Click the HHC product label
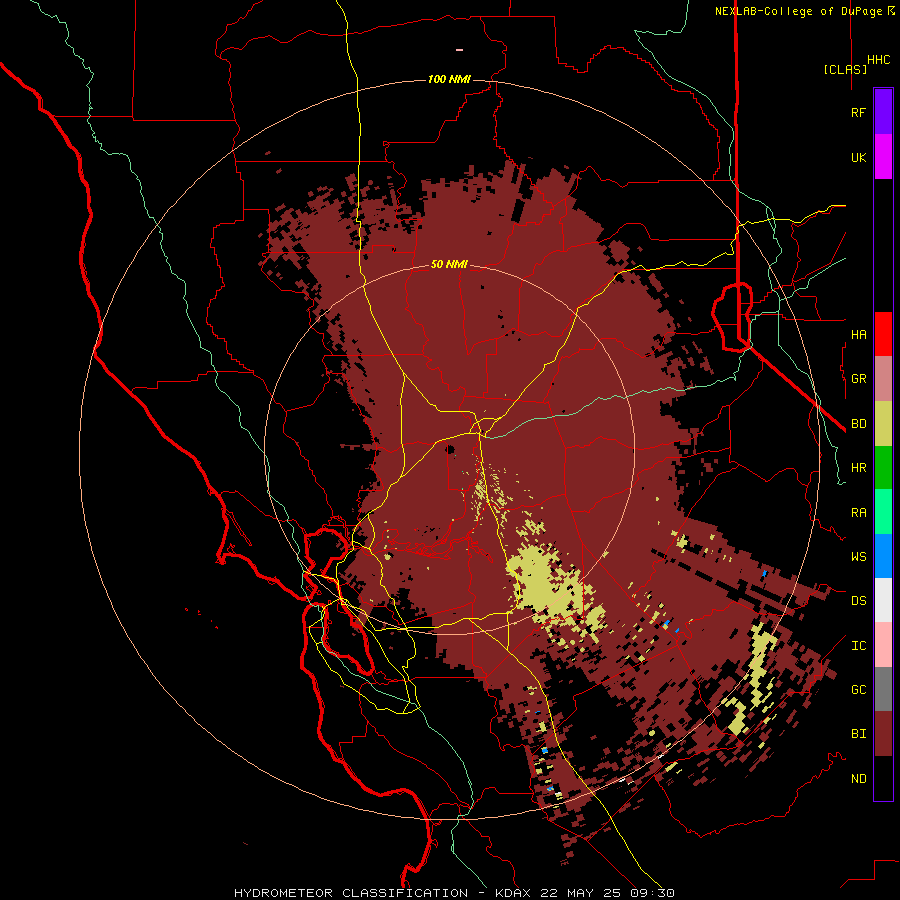Image resolution: width=900 pixels, height=900 pixels. point(878,60)
